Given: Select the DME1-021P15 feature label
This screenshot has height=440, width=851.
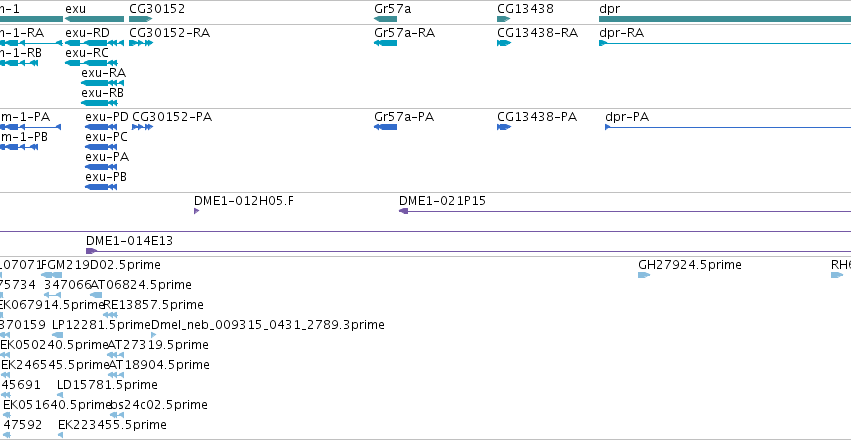Looking at the screenshot, I should click(442, 201).
